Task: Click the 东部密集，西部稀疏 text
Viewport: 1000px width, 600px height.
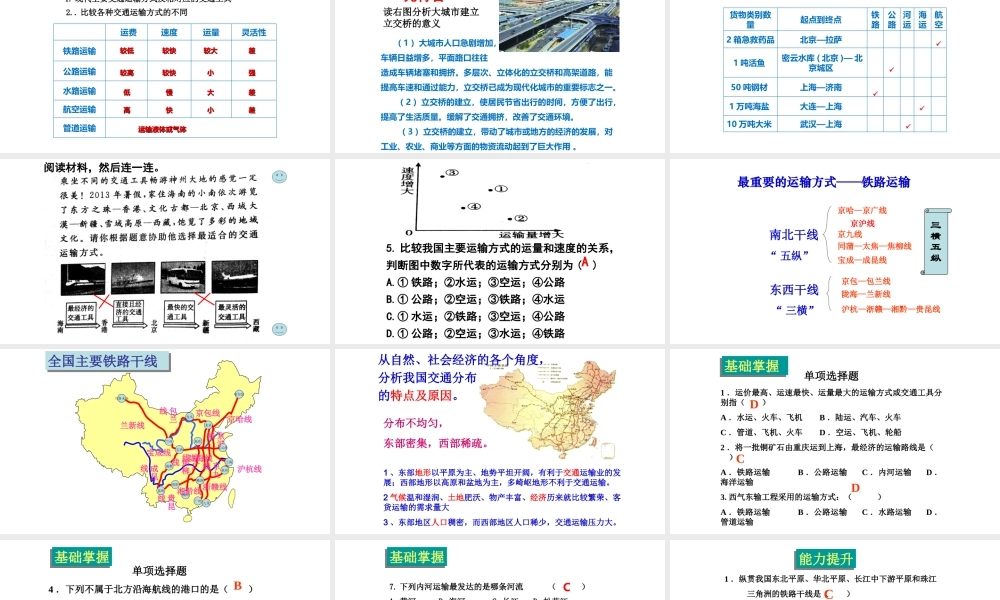Action: tap(436, 443)
